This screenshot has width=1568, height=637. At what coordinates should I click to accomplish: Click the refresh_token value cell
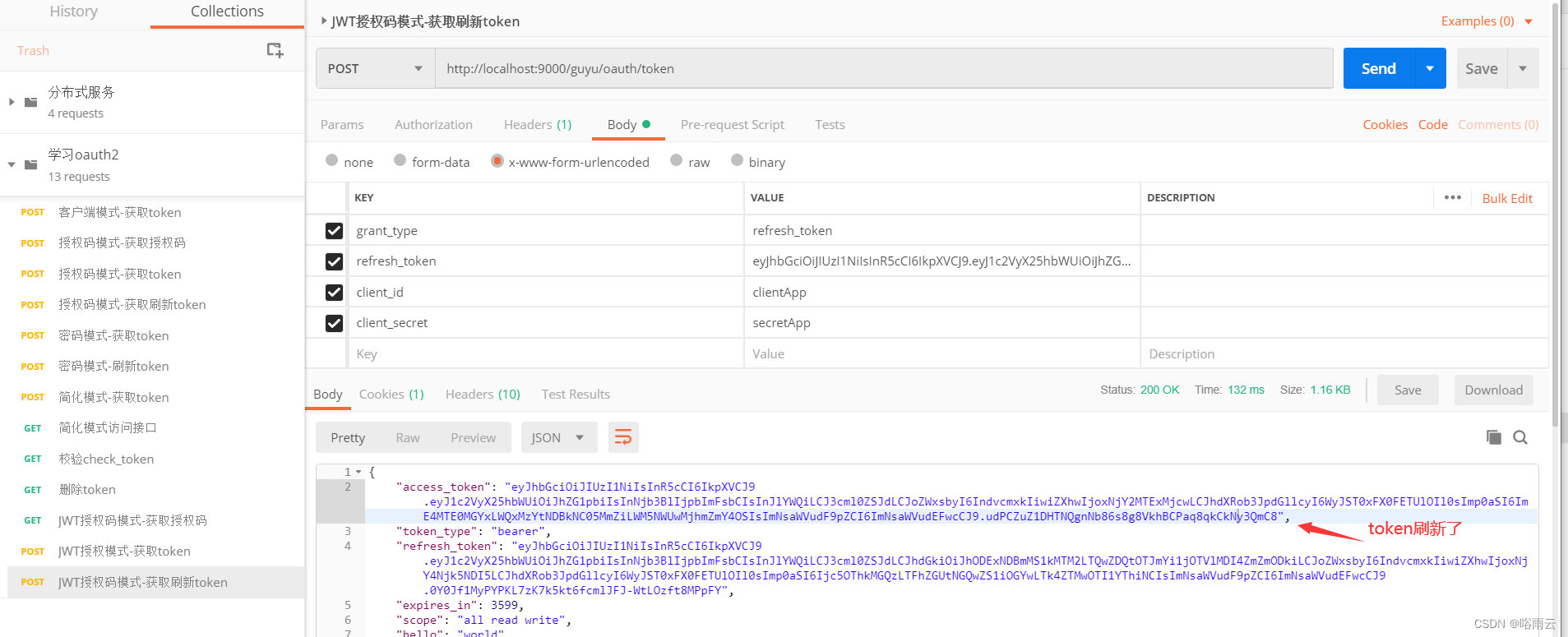(941, 261)
